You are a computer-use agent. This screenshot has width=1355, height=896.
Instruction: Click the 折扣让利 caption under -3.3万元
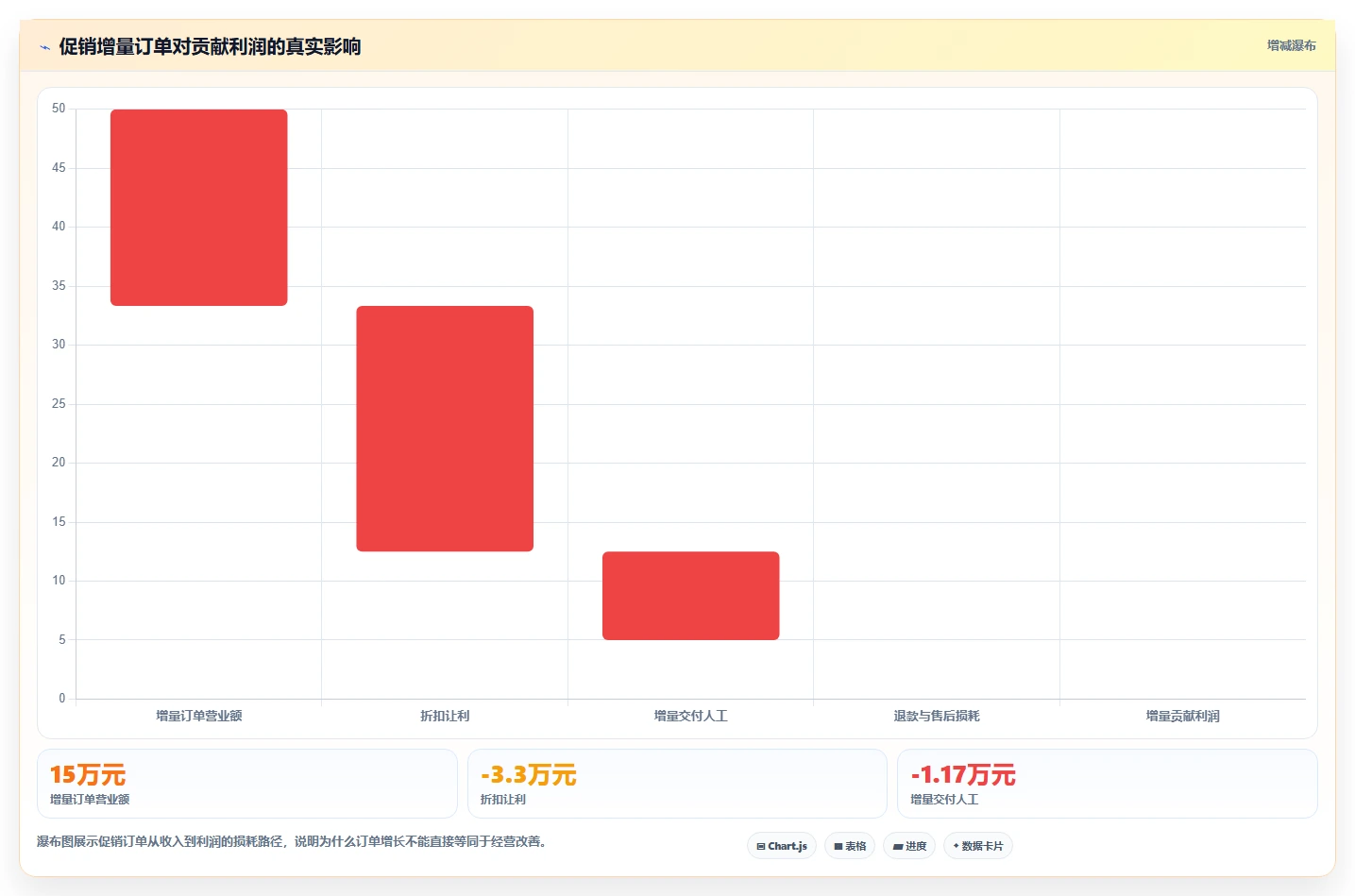[x=503, y=800]
